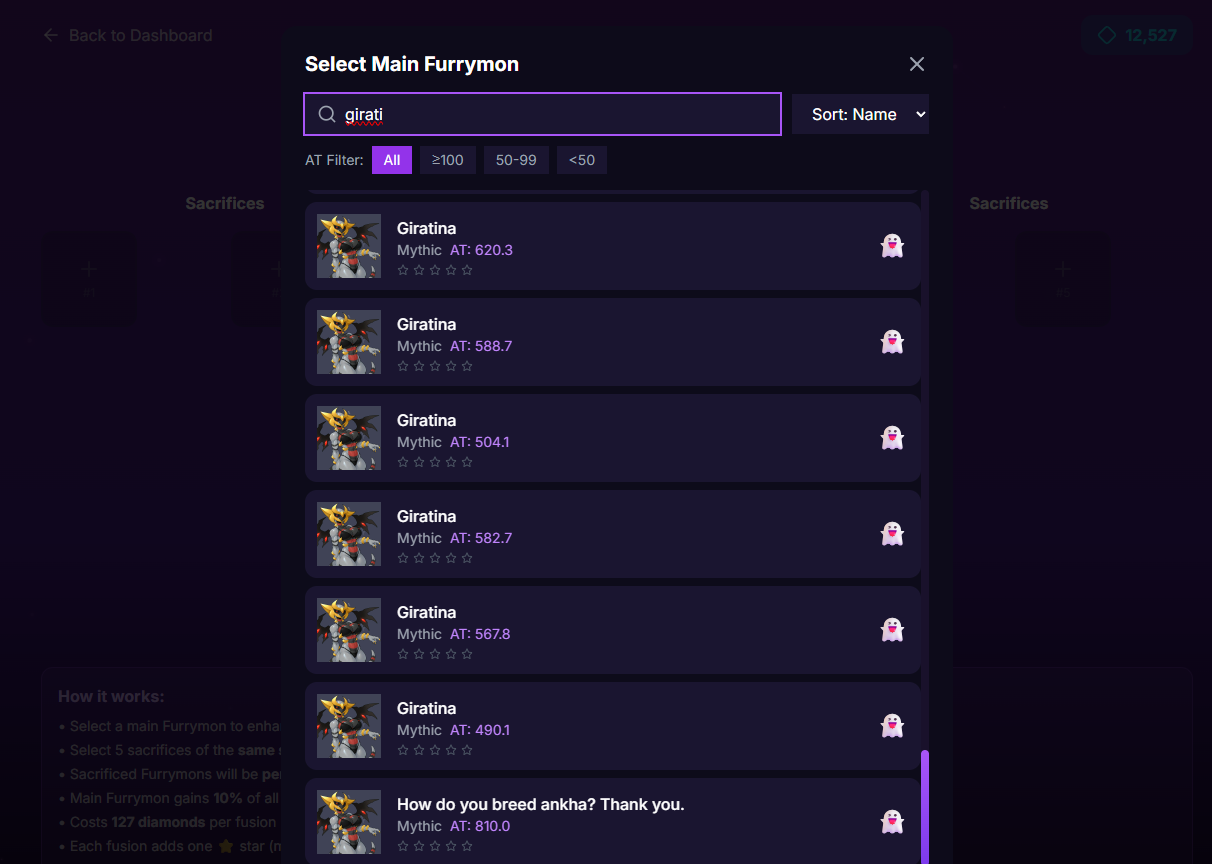Click ghost type icon on AT 810.0 row

point(892,822)
